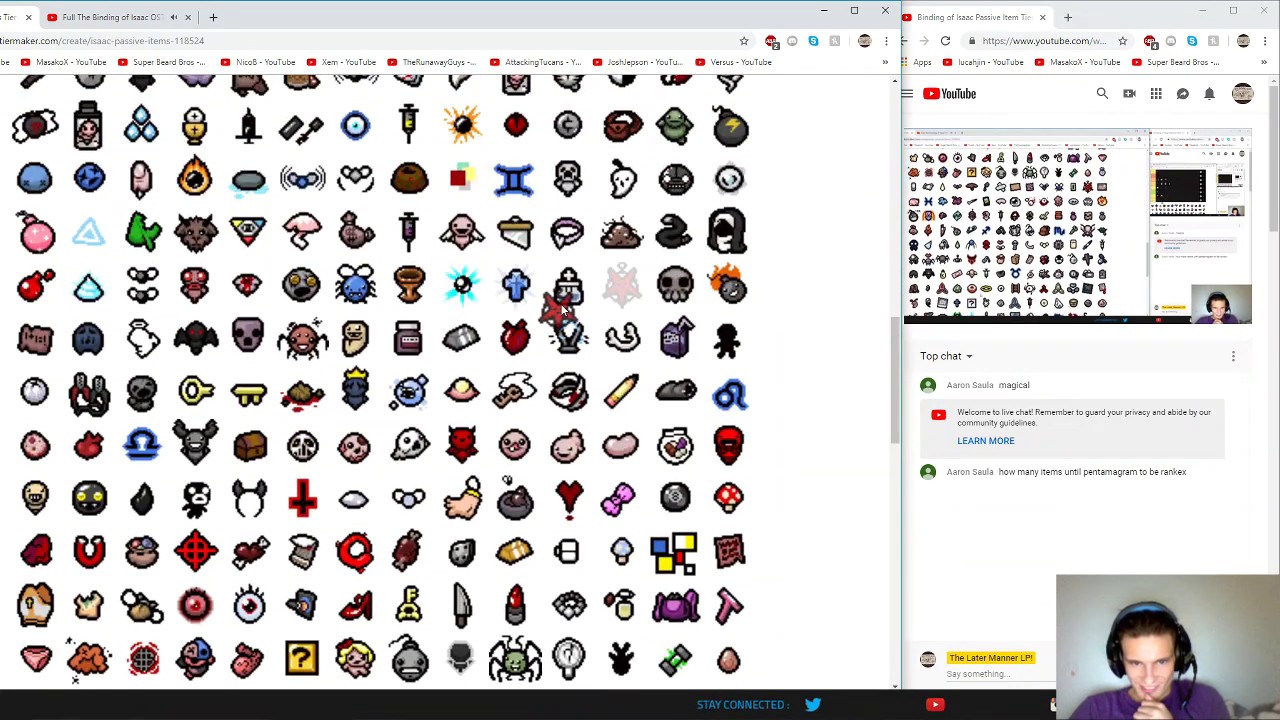Image resolution: width=1280 pixels, height=720 pixels.
Task: Expand right browser bookmarks overflow chevron
Action: [x=1264, y=62]
